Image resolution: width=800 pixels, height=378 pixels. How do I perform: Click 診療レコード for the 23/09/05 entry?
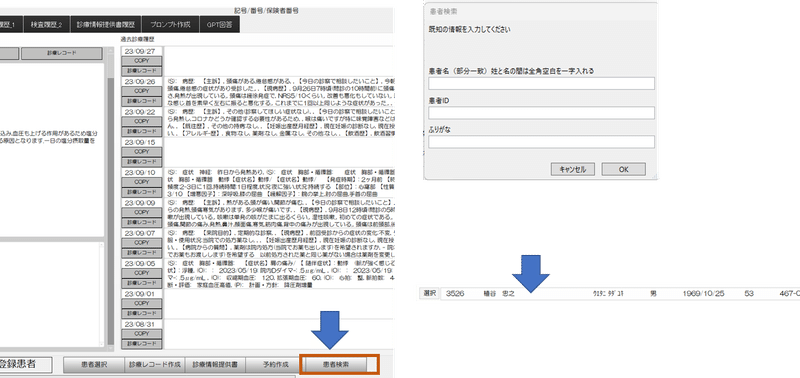pyautogui.click(x=141, y=283)
